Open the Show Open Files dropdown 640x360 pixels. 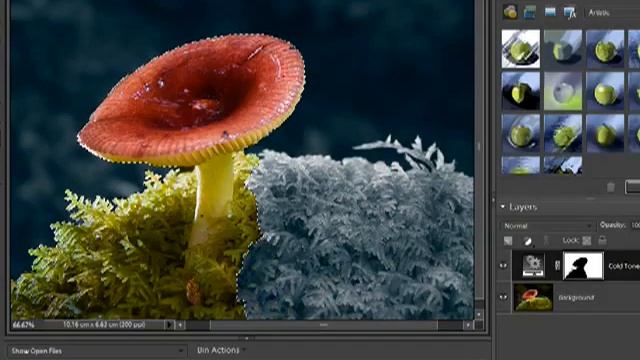pyautogui.click(x=97, y=351)
